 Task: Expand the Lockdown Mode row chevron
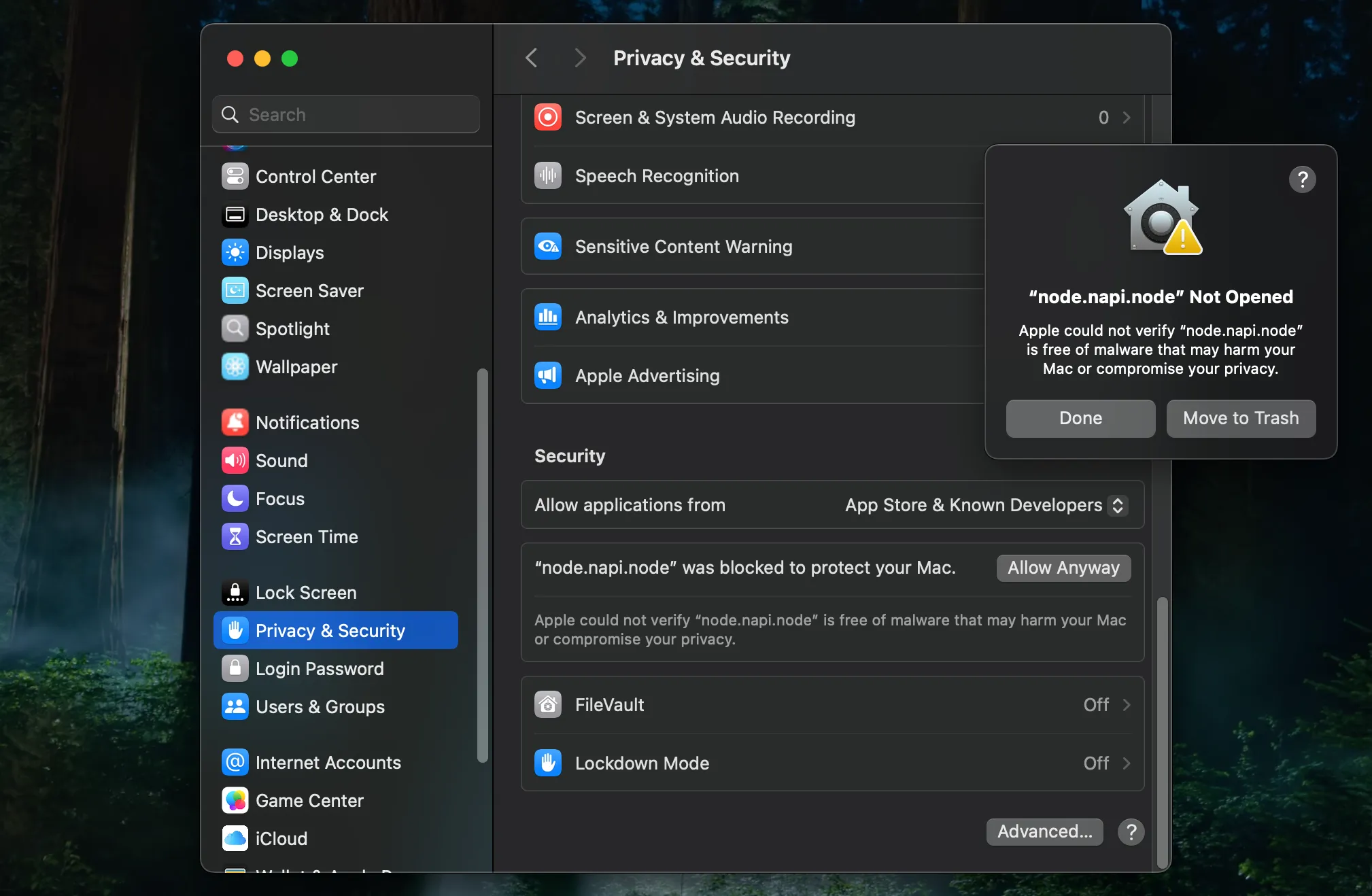coord(1127,763)
